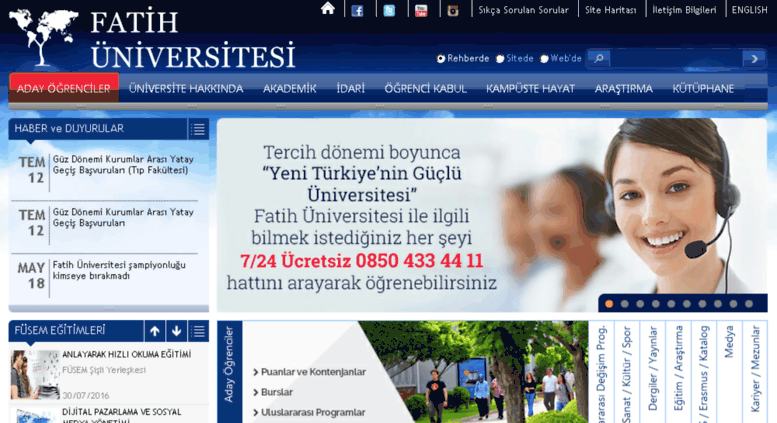777x423 pixels.
Task: Click the Anlayarak Hızlı Okuma course thumbnail
Action: [x=35, y=374]
